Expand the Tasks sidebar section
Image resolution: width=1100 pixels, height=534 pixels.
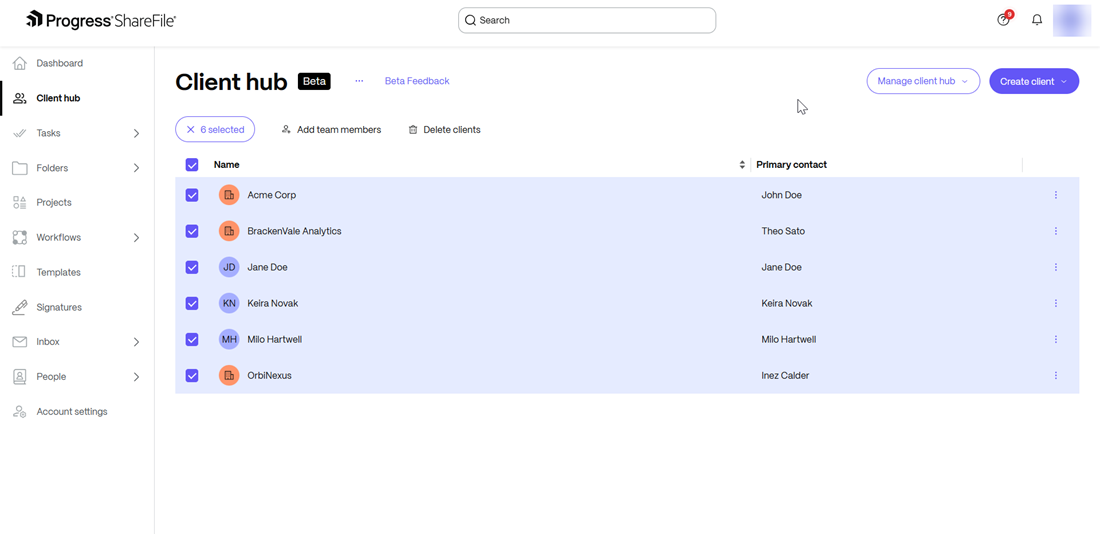(x=136, y=133)
